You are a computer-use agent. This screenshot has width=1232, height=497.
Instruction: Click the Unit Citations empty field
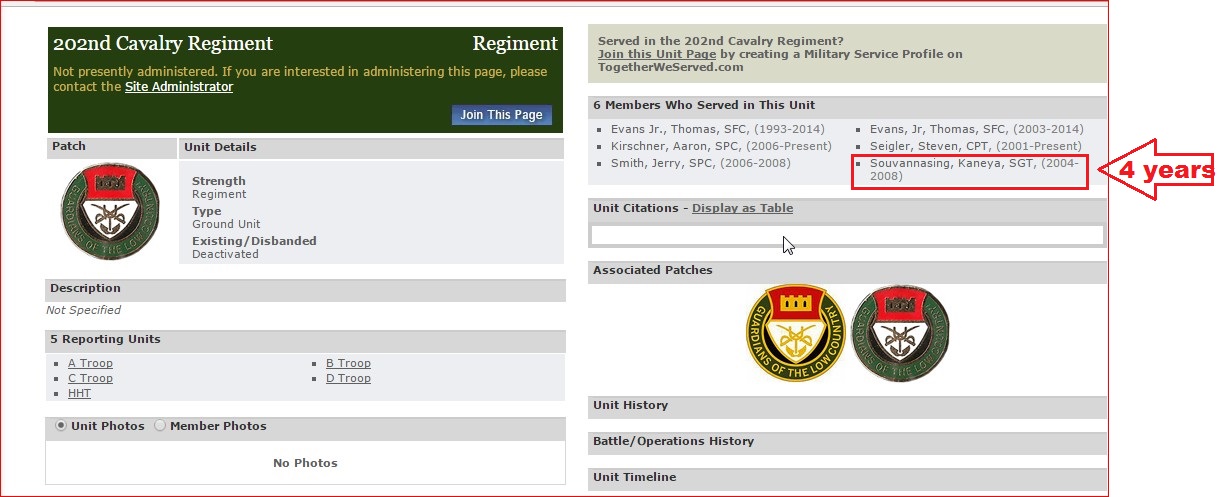(x=847, y=235)
